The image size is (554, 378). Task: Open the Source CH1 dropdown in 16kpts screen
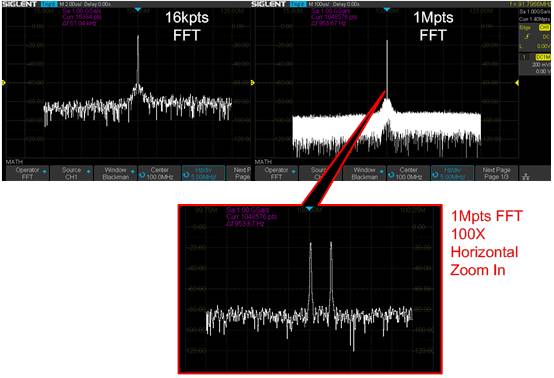click(71, 173)
